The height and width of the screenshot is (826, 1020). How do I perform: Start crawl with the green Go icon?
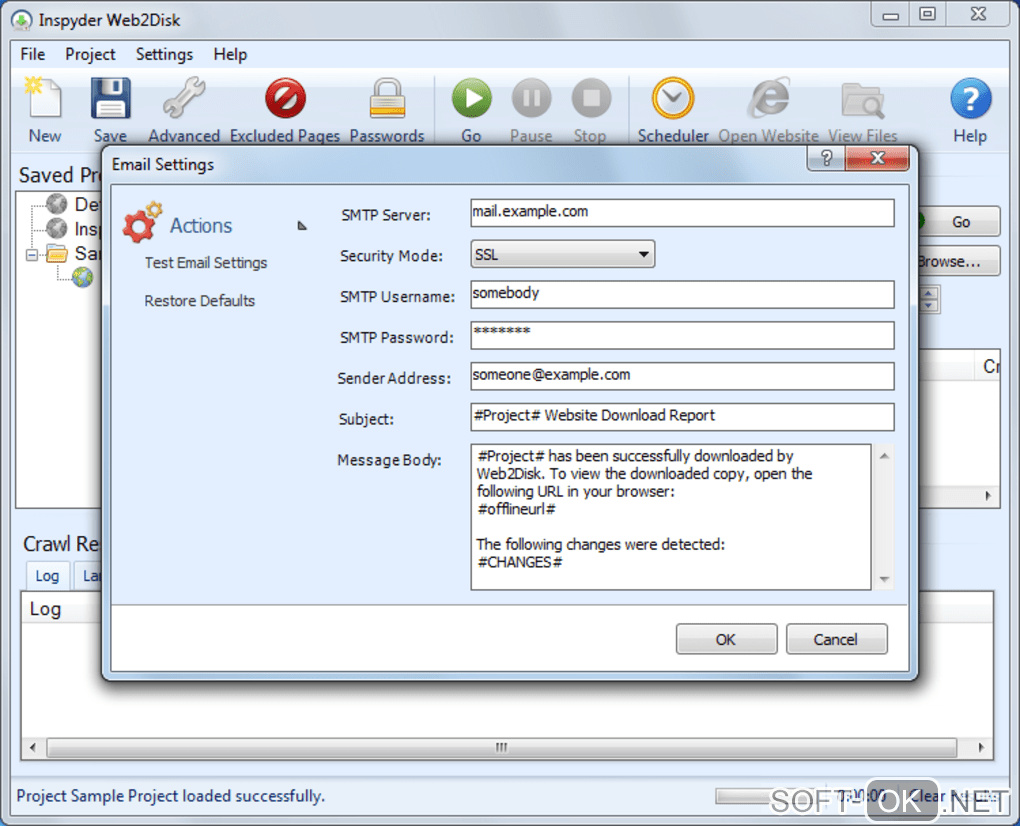click(x=472, y=99)
